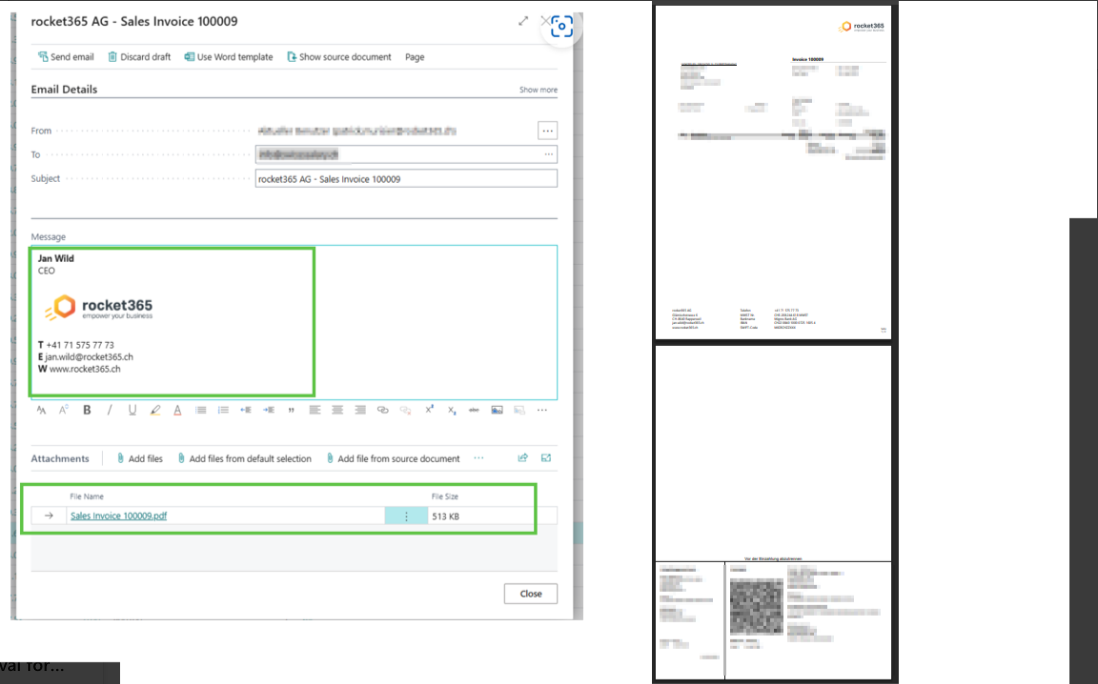Apply subscript formatting
Image resolution: width=1098 pixels, height=684 pixels.
click(x=452, y=410)
